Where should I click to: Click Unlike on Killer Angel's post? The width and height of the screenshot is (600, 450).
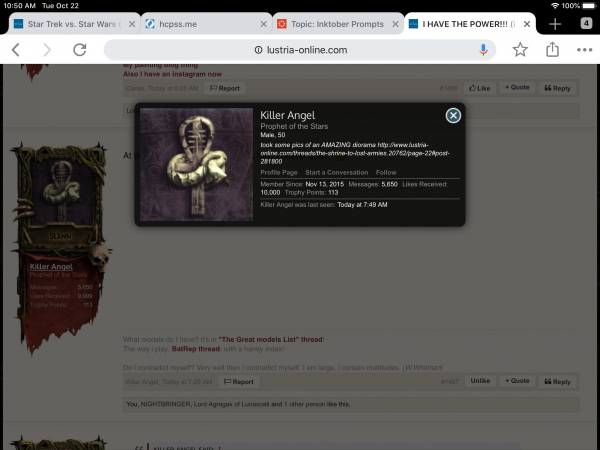pyautogui.click(x=480, y=381)
